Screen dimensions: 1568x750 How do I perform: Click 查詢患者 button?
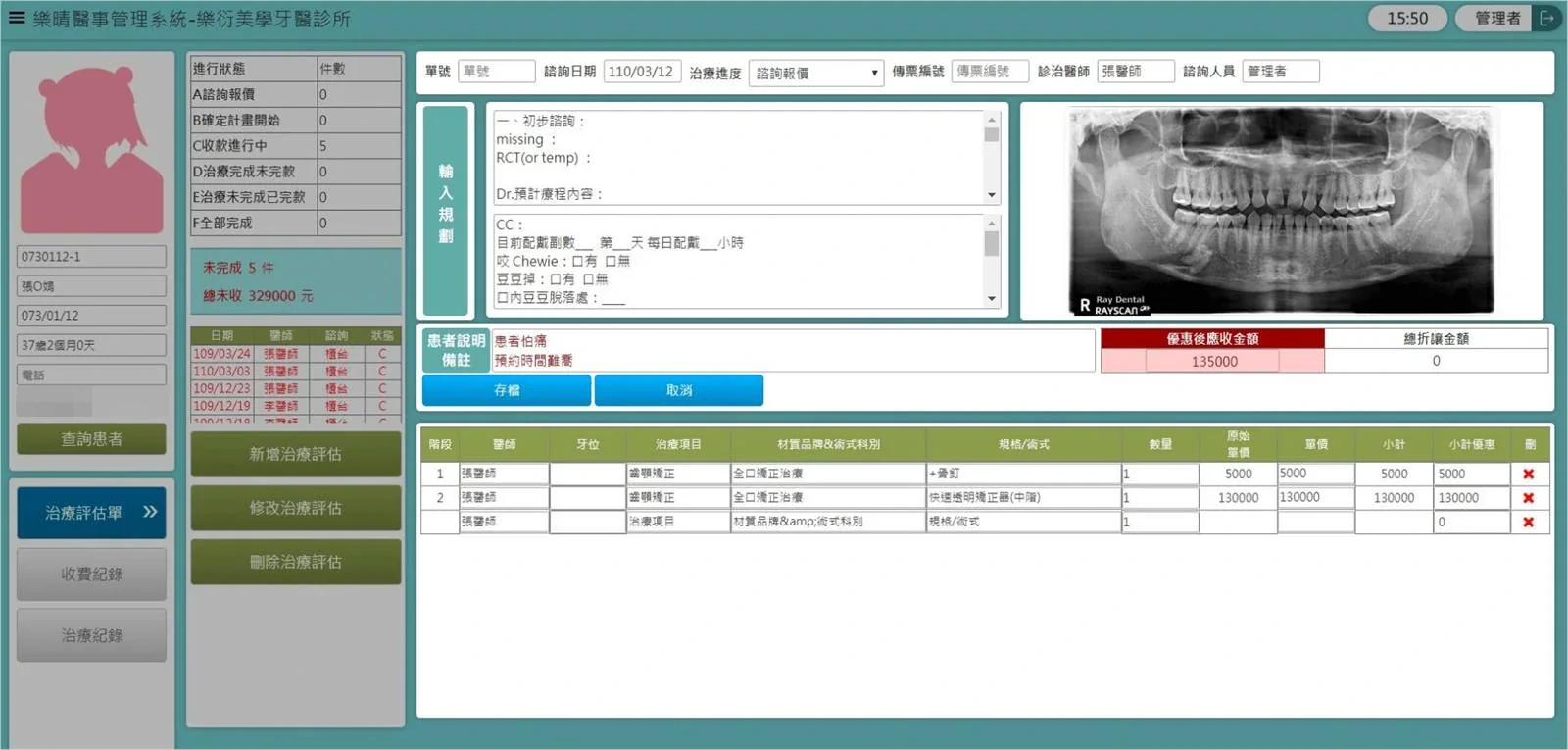point(91,439)
